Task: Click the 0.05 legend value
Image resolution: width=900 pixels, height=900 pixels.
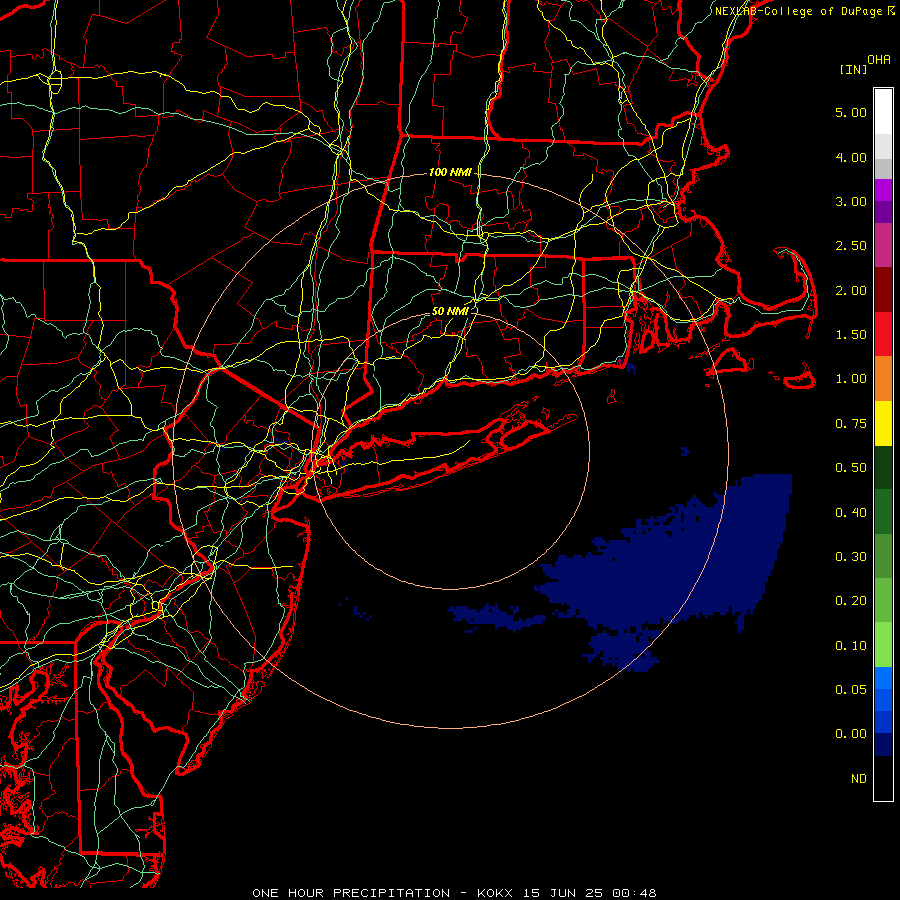Action: point(851,690)
